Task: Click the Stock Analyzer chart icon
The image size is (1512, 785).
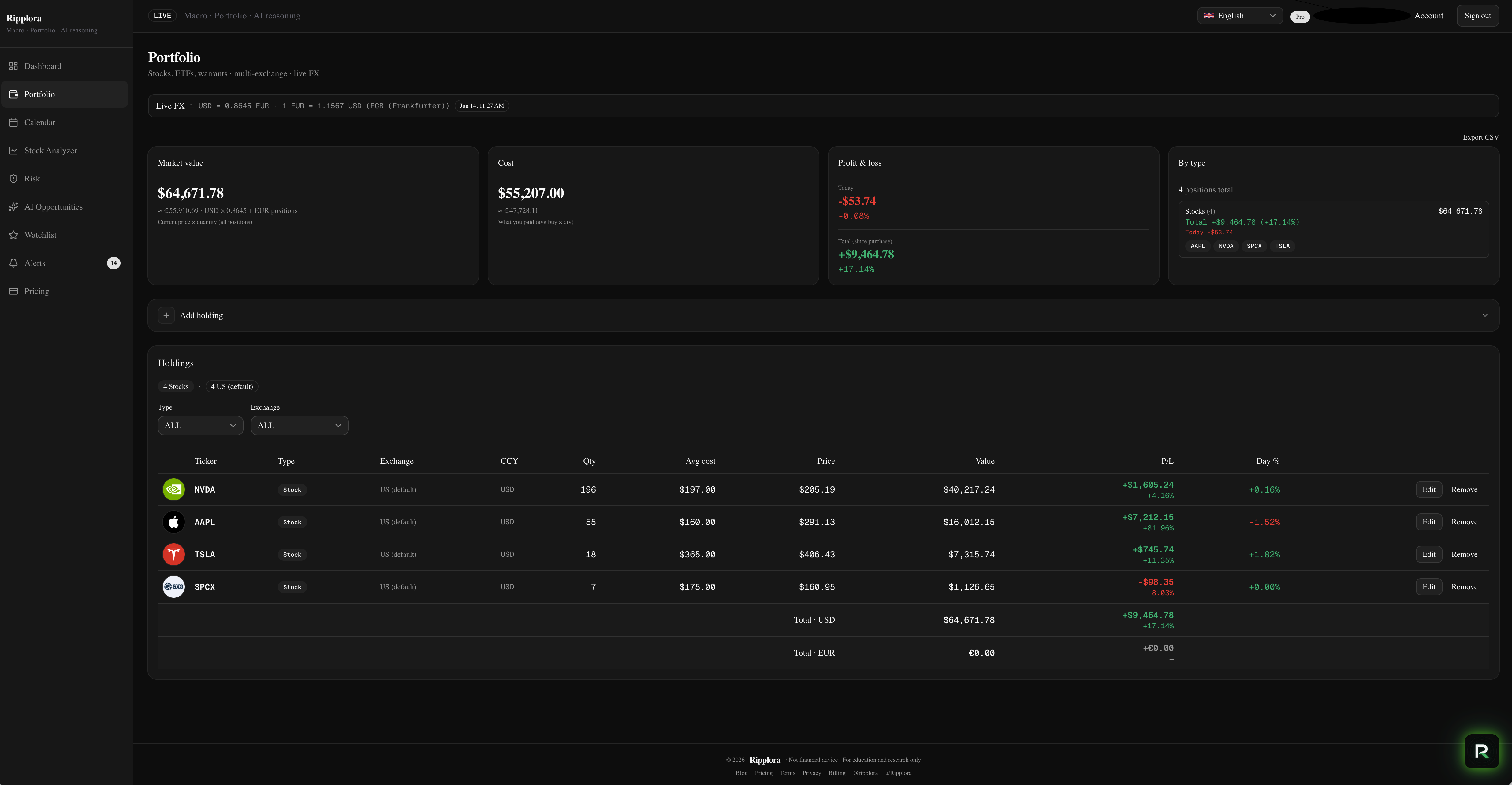Action: (x=13, y=151)
